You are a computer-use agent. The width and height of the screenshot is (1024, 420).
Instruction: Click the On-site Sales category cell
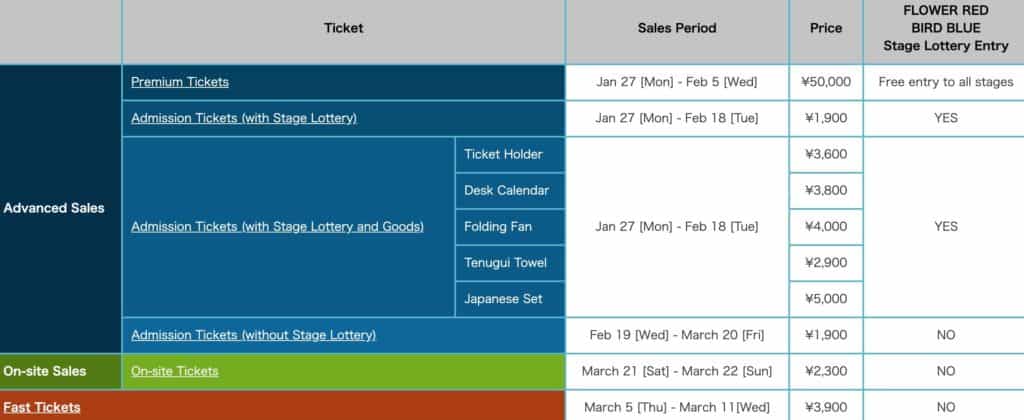(x=60, y=371)
